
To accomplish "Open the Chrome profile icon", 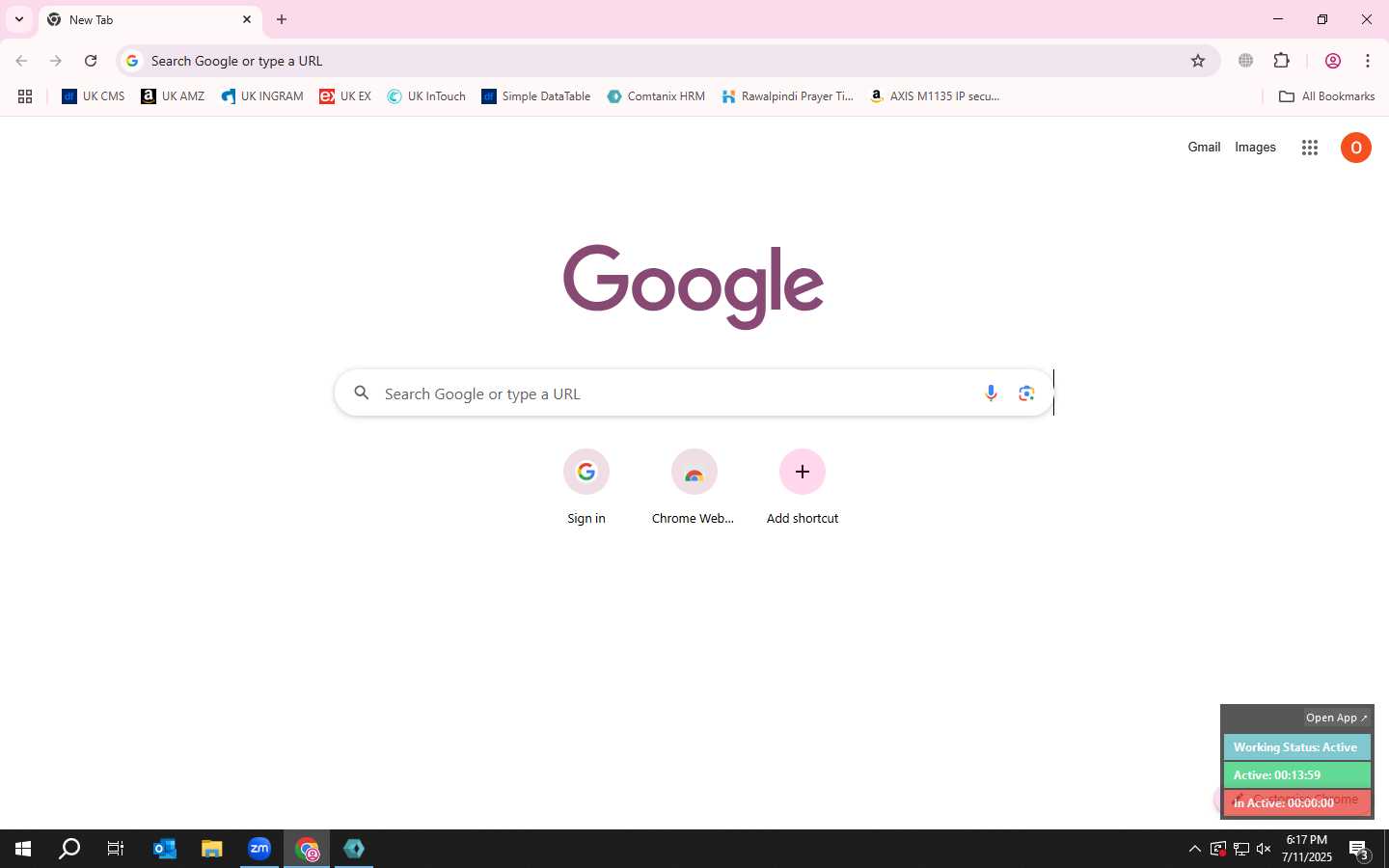I will coord(1333,61).
